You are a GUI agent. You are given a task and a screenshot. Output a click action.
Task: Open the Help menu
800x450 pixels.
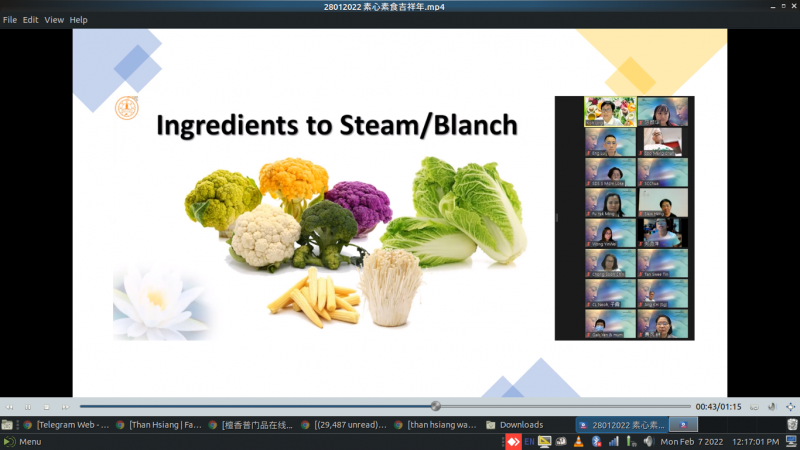(78, 20)
